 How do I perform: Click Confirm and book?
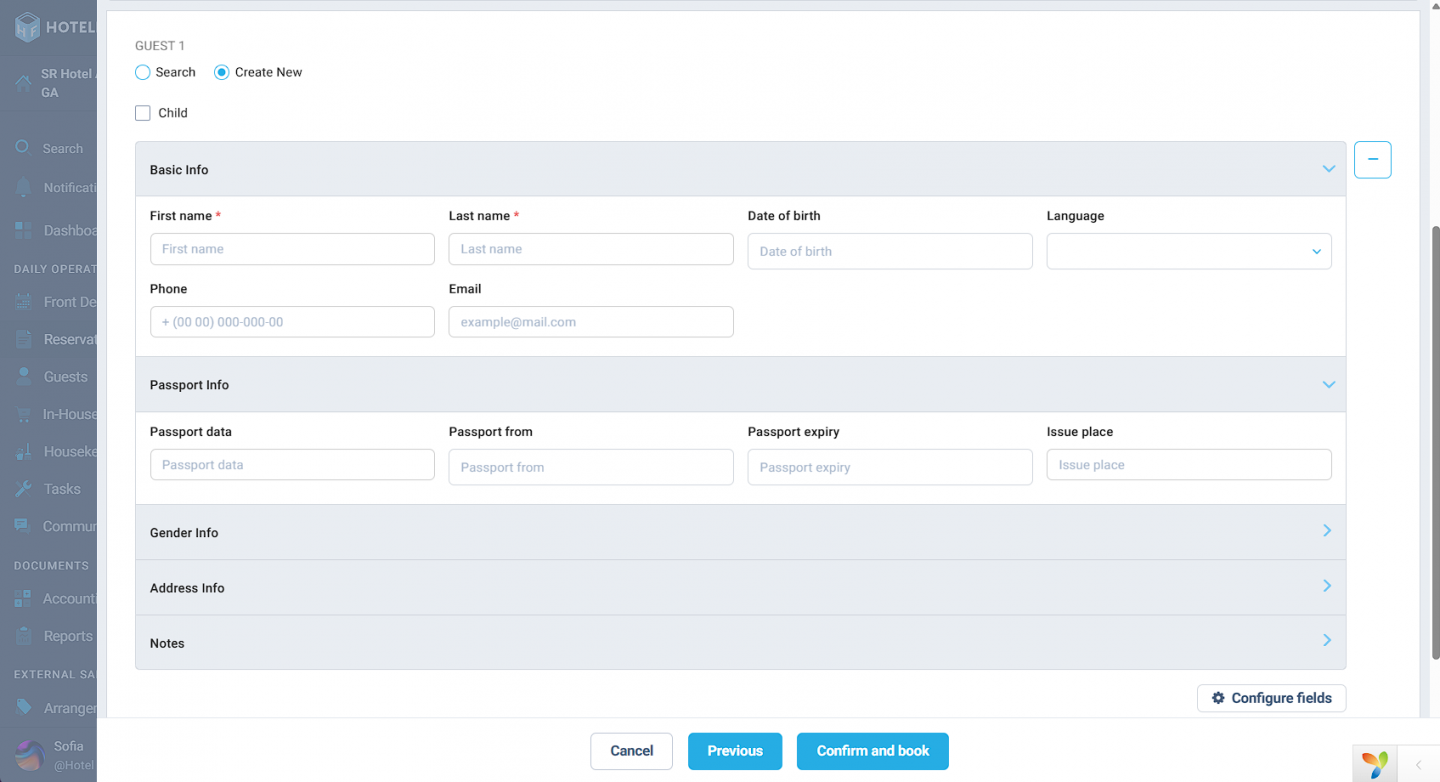(873, 751)
